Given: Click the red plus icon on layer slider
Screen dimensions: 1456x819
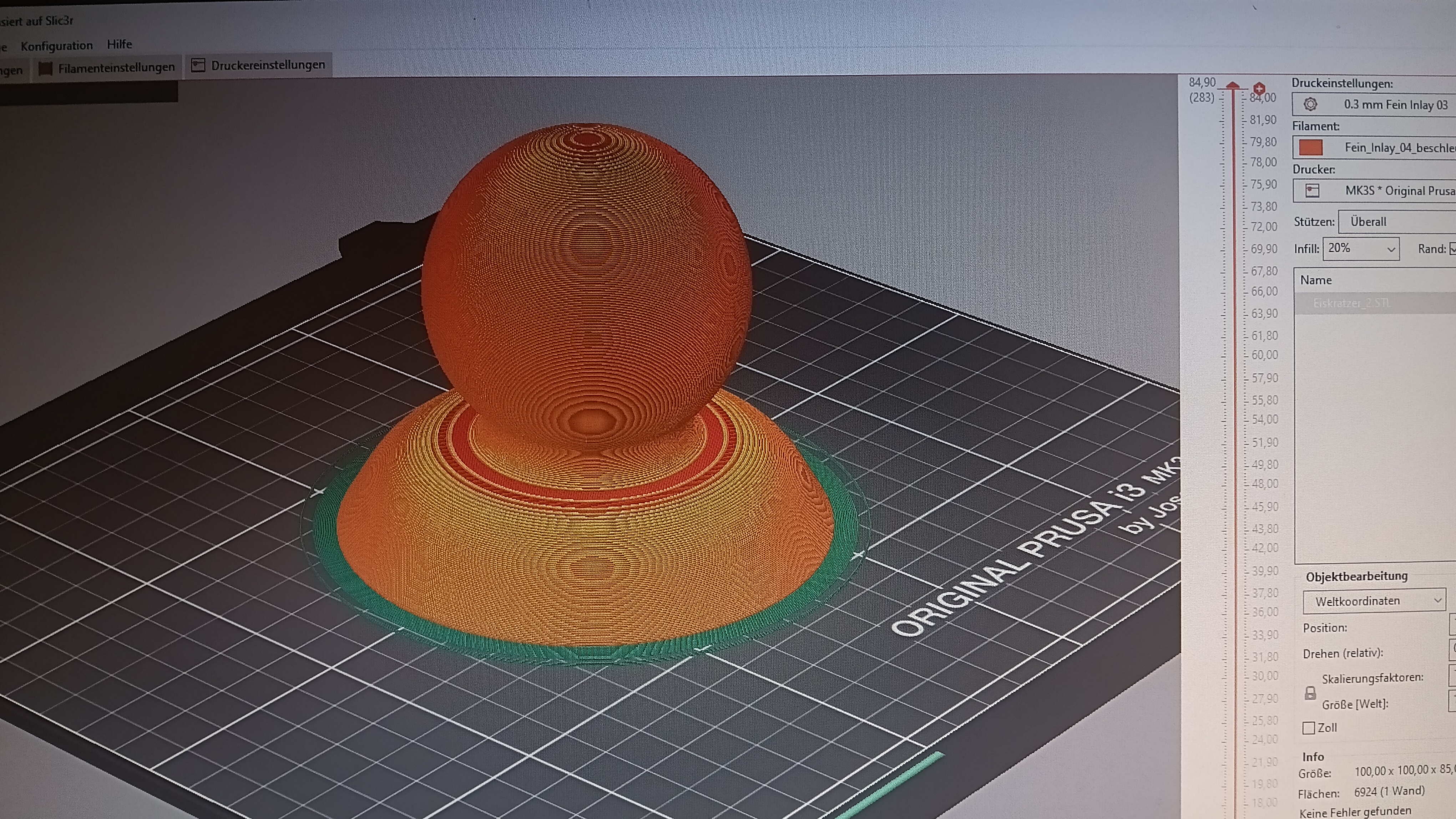Looking at the screenshot, I should click(x=1259, y=88).
